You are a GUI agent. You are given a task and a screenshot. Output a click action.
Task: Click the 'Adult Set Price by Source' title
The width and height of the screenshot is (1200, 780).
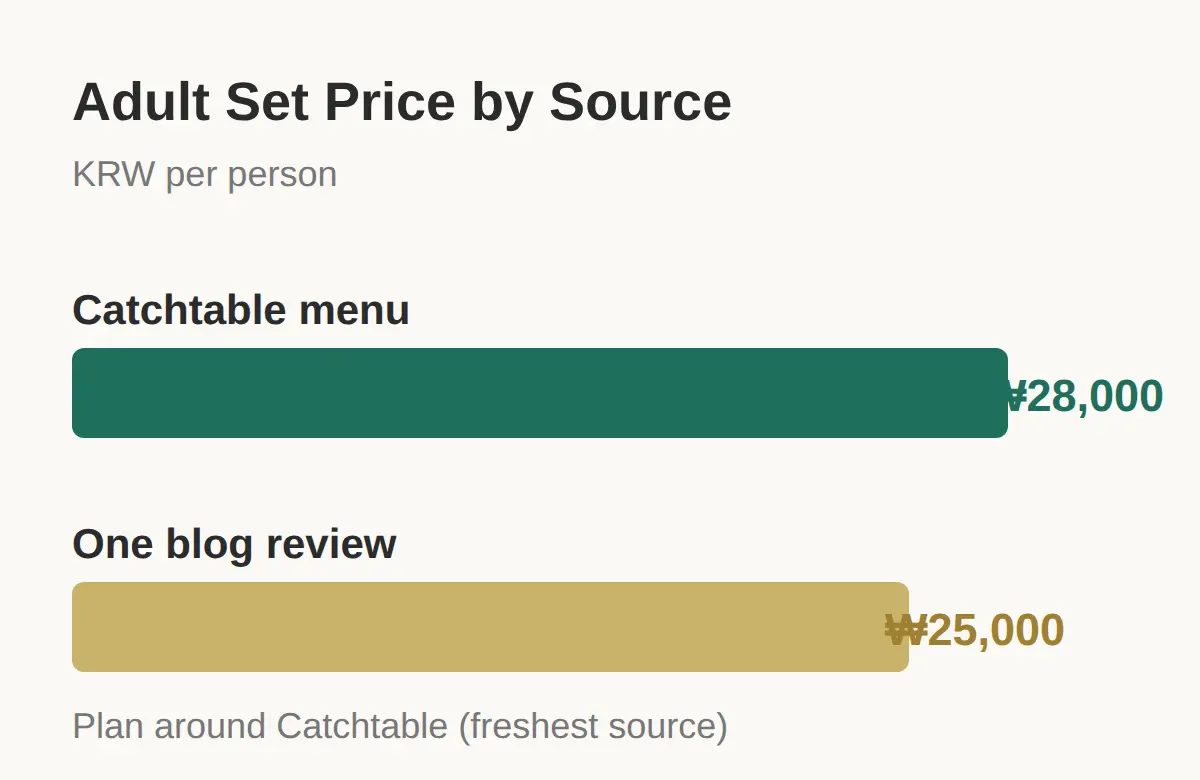pyautogui.click(x=402, y=102)
